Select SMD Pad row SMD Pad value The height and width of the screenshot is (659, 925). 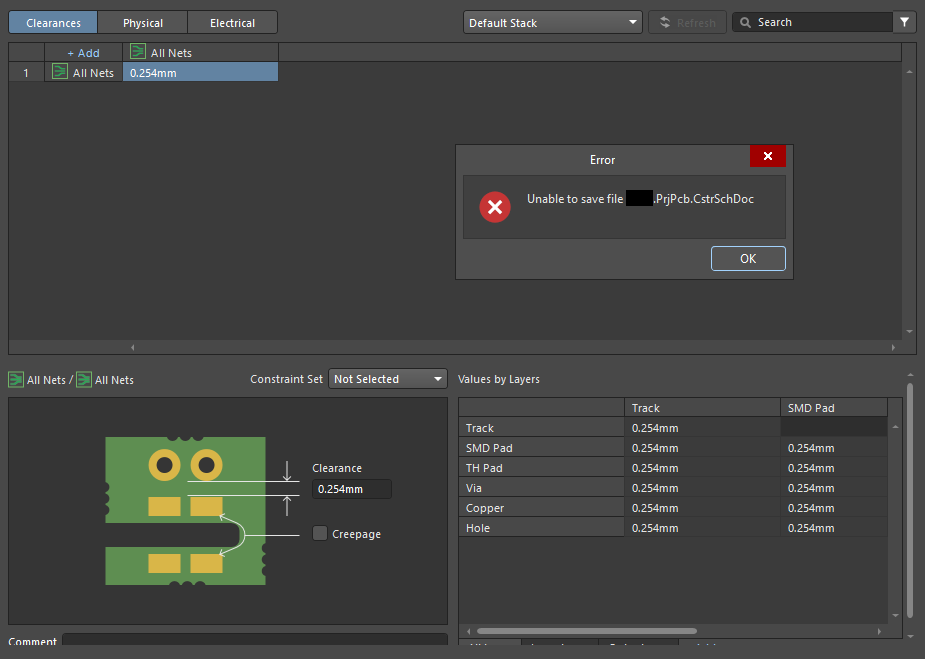(x=834, y=448)
